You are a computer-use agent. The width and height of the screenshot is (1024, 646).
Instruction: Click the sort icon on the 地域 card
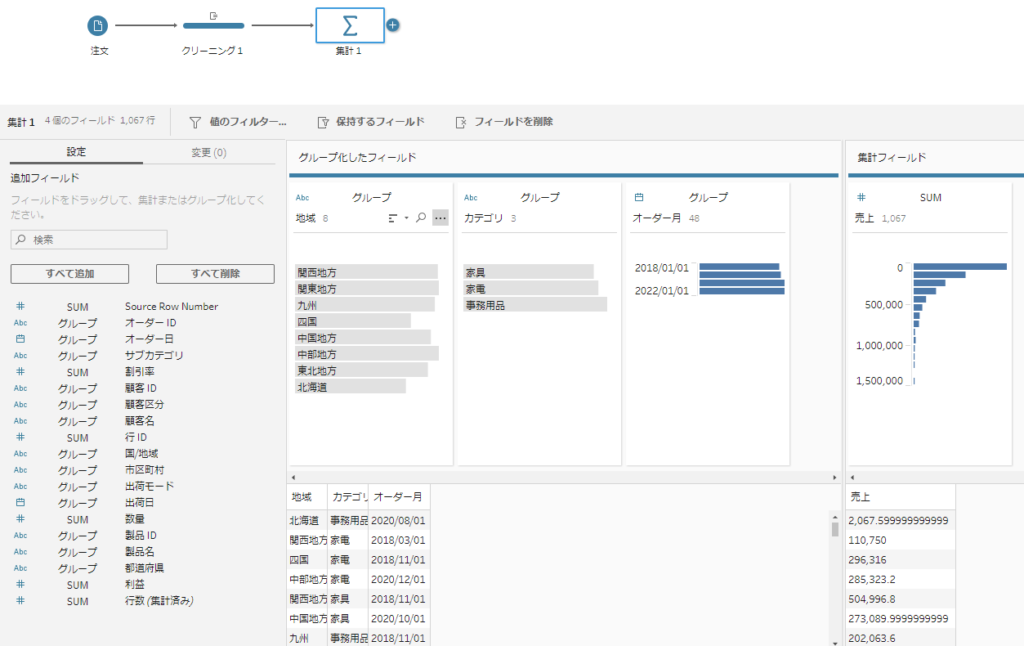pos(392,218)
